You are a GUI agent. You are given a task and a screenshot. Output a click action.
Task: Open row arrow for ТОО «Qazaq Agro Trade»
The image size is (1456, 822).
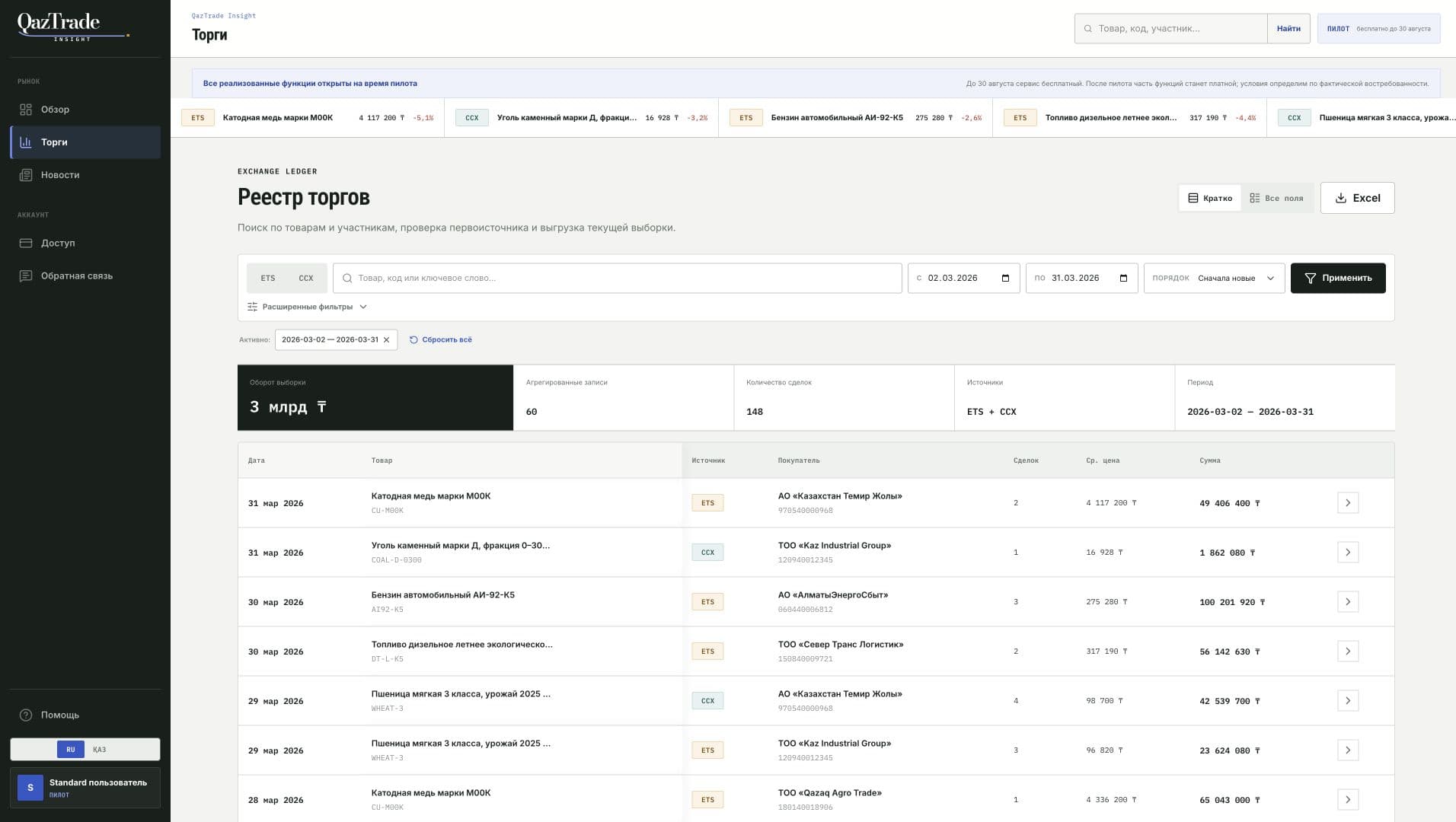1347,800
